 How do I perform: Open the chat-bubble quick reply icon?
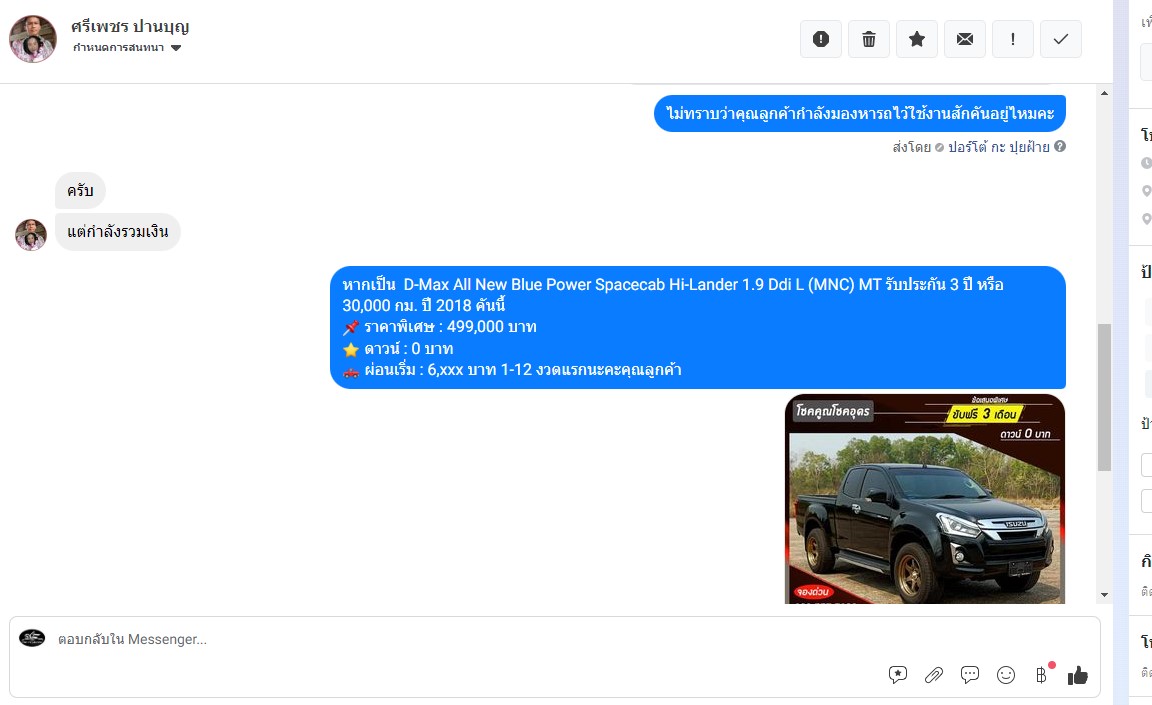pos(970,675)
